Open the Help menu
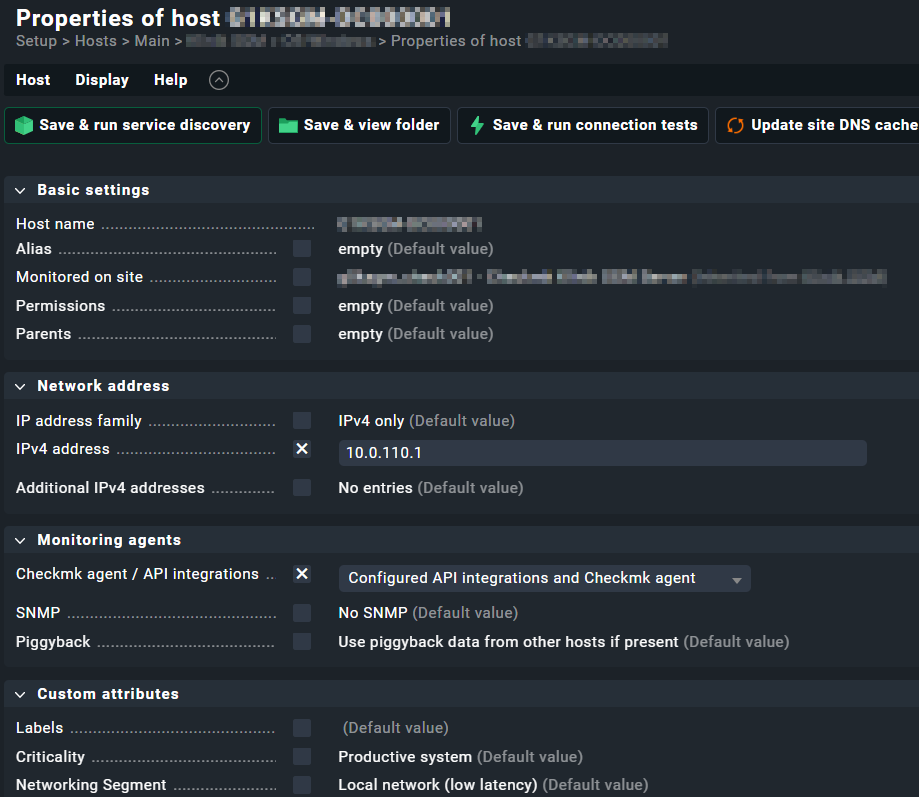 (170, 80)
